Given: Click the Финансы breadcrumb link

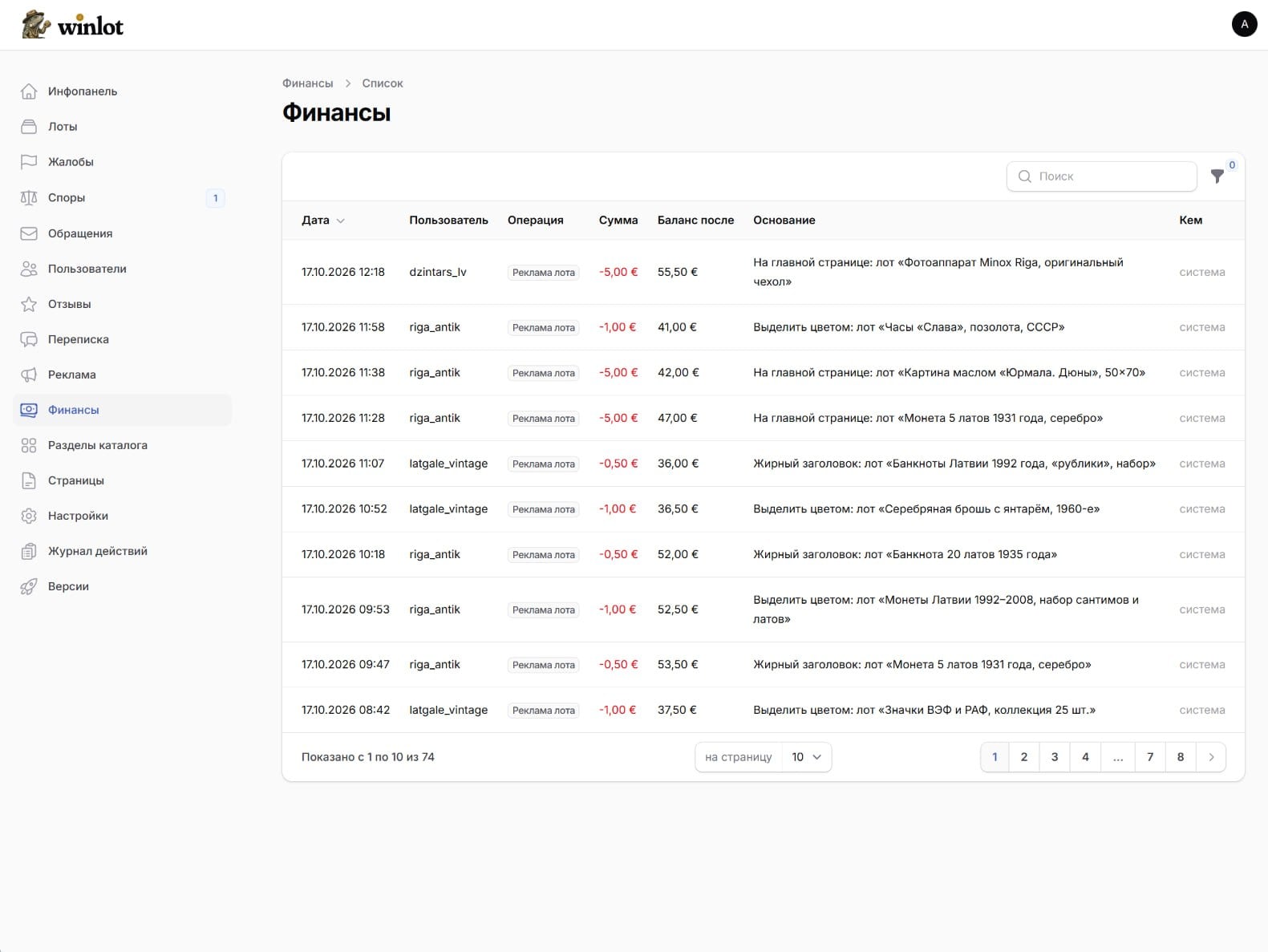Looking at the screenshot, I should (x=307, y=83).
